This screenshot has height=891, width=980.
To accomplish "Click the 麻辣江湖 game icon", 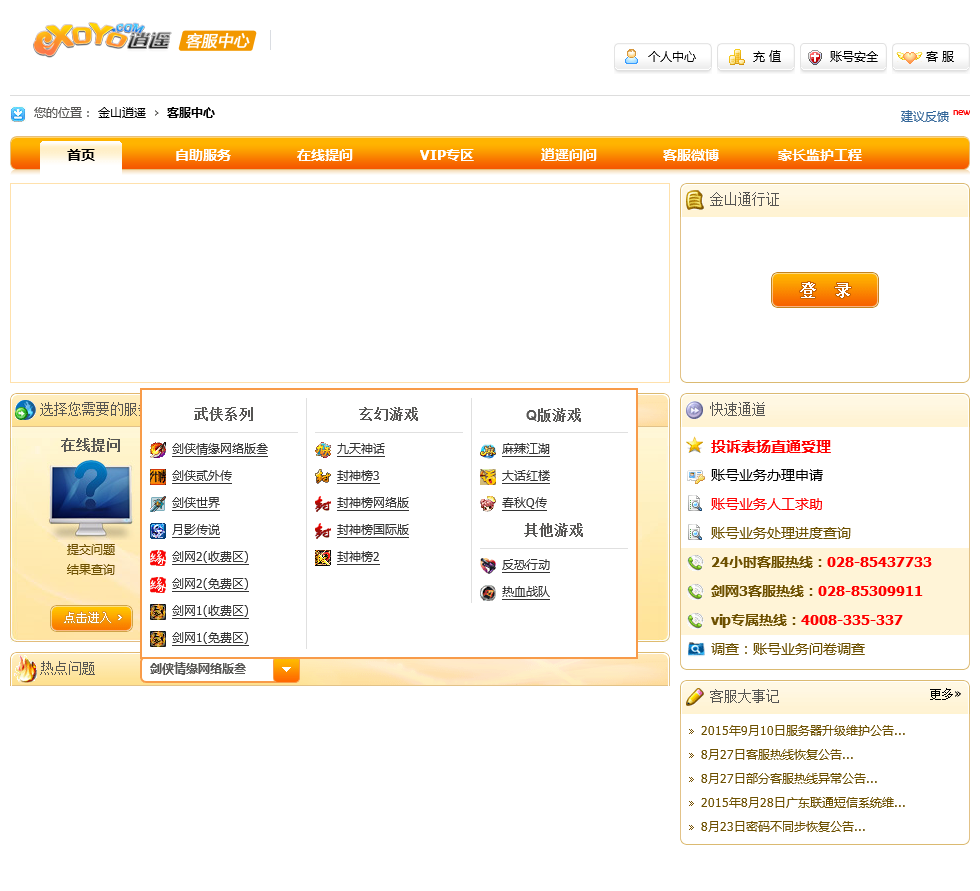I will [x=488, y=449].
